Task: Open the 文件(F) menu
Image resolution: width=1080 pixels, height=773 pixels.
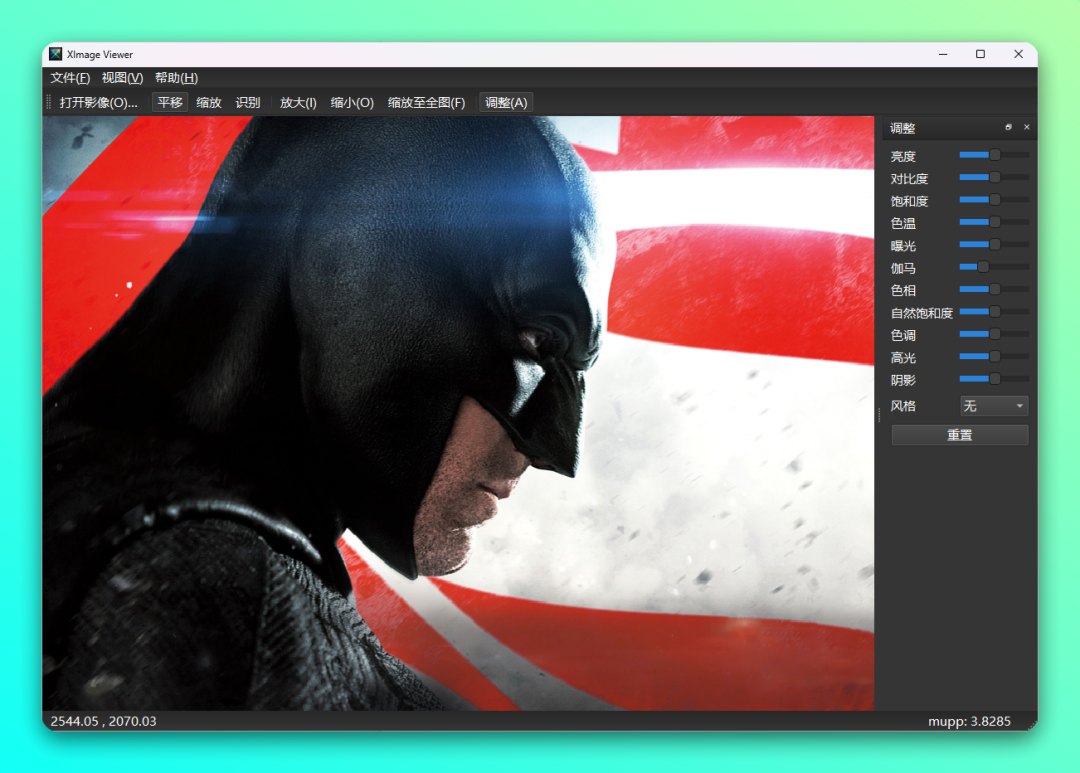Action: (x=70, y=78)
